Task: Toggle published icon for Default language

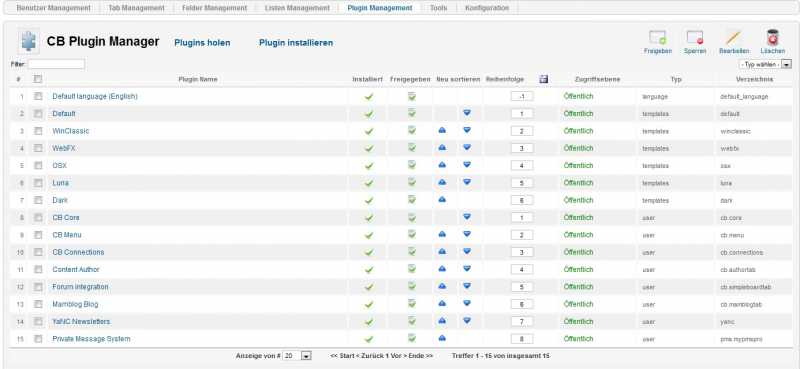Action: (x=412, y=96)
